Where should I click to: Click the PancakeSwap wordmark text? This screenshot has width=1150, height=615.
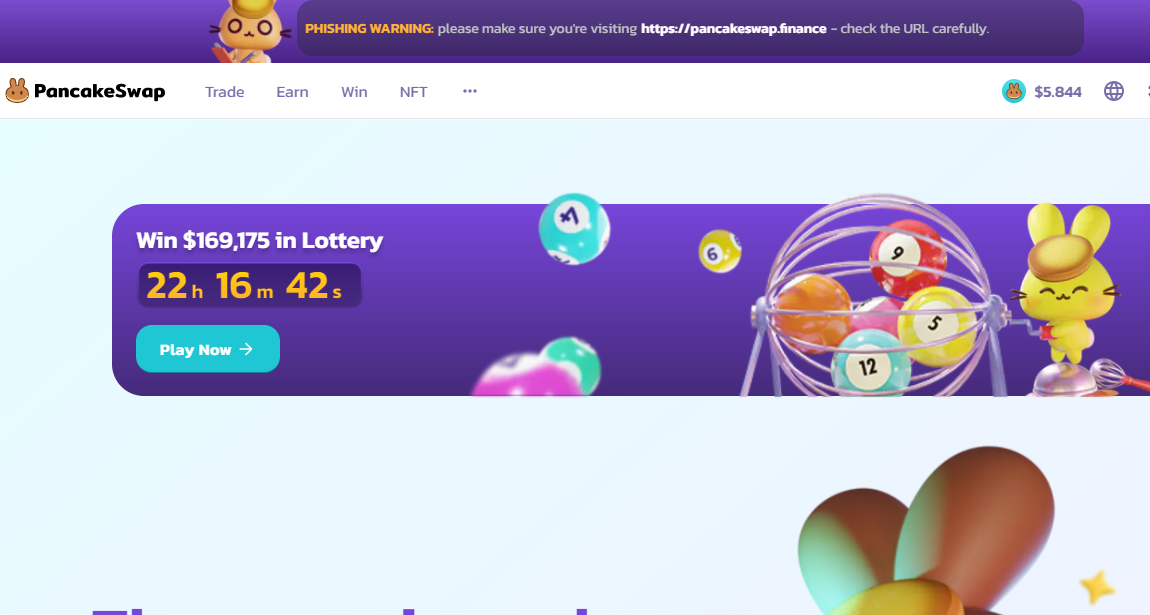pyautogui.click(x=99, y=91)
